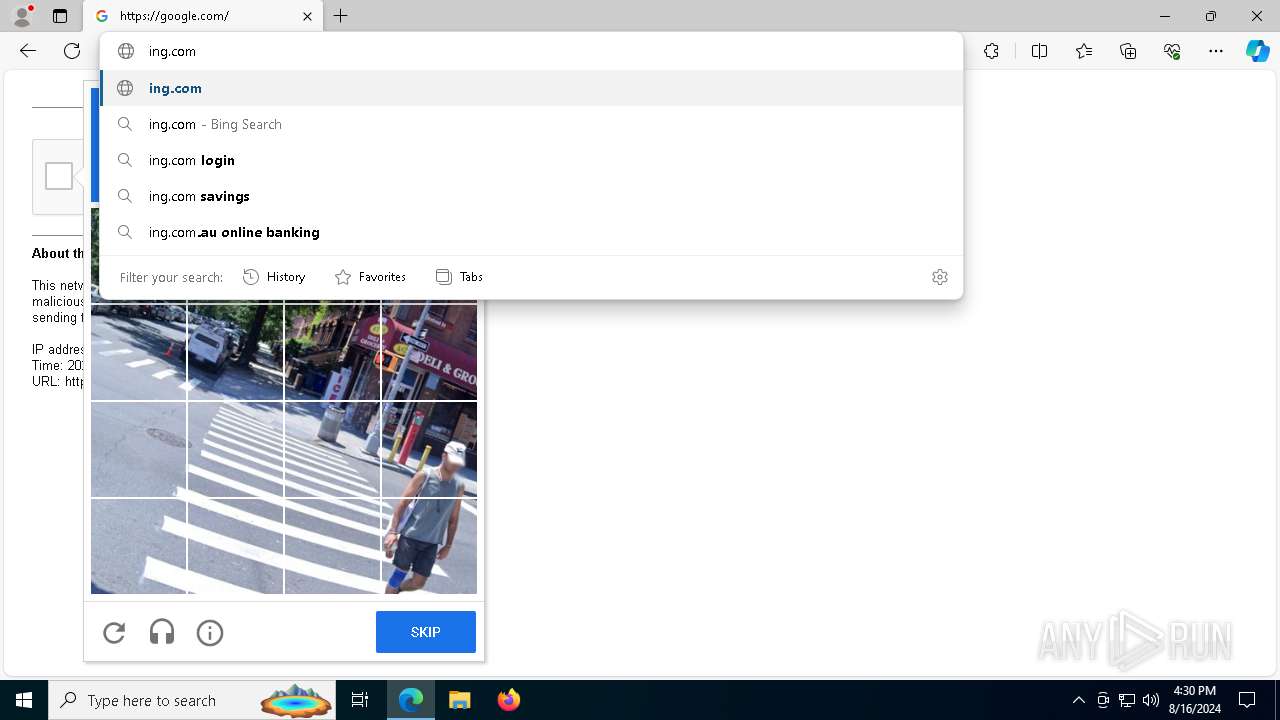The width and height of the screenshot is (1280, 720).
Task: Select captcha tile with man's legs
Action: click(429, 546)
